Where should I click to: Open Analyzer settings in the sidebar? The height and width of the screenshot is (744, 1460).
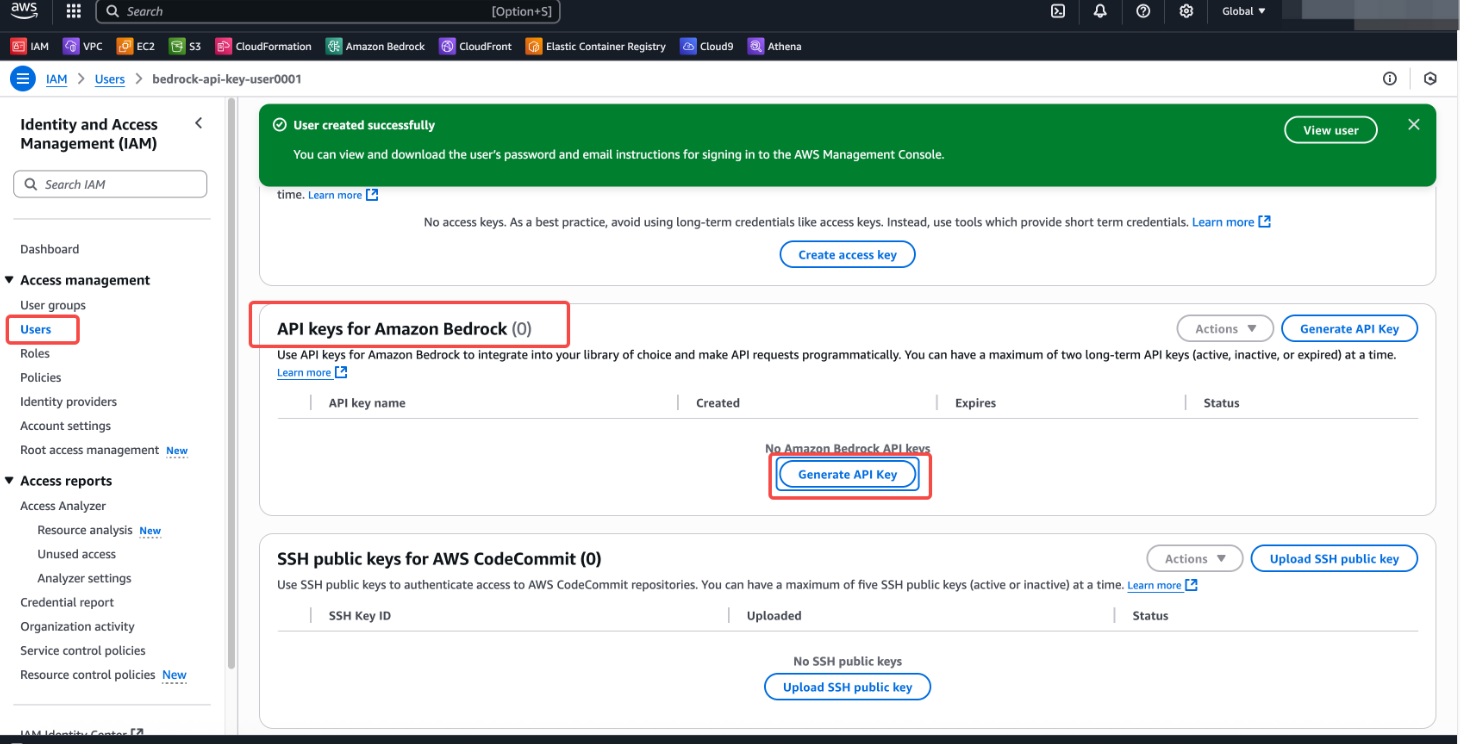pos(84,578)
